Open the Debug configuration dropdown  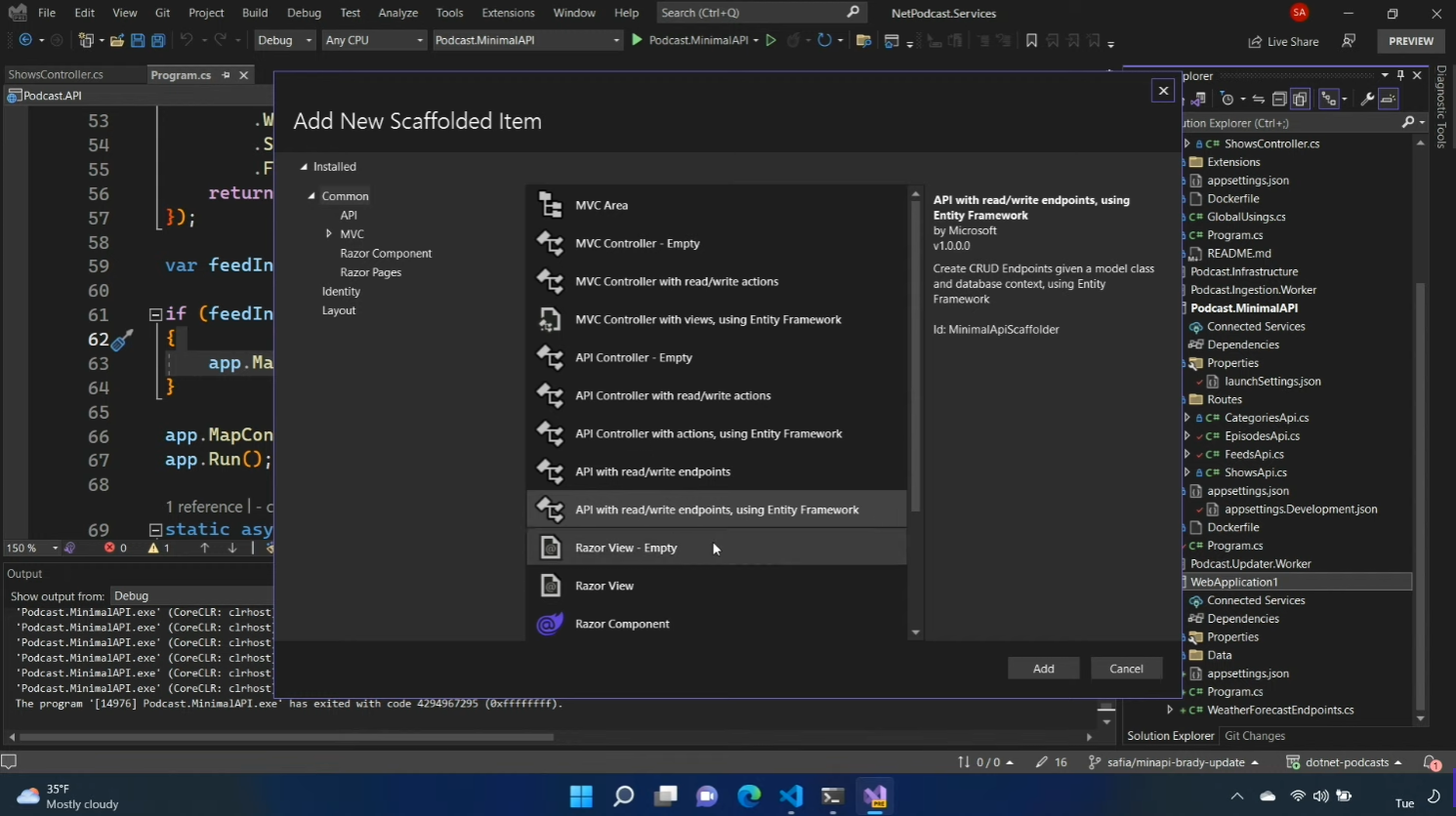click(284, 40)
